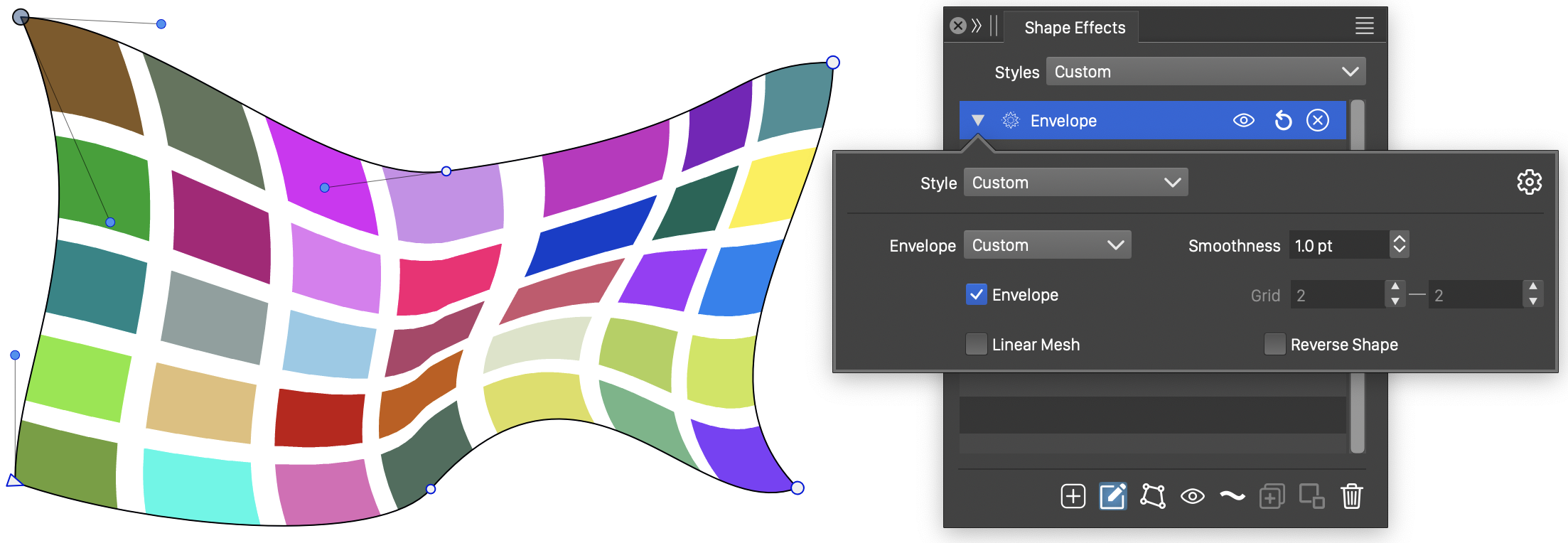The width and height of the screenshot is (1568, 543).
Task: Enable the Linear Mesh checkbox
Action: (x=977, y=345)
